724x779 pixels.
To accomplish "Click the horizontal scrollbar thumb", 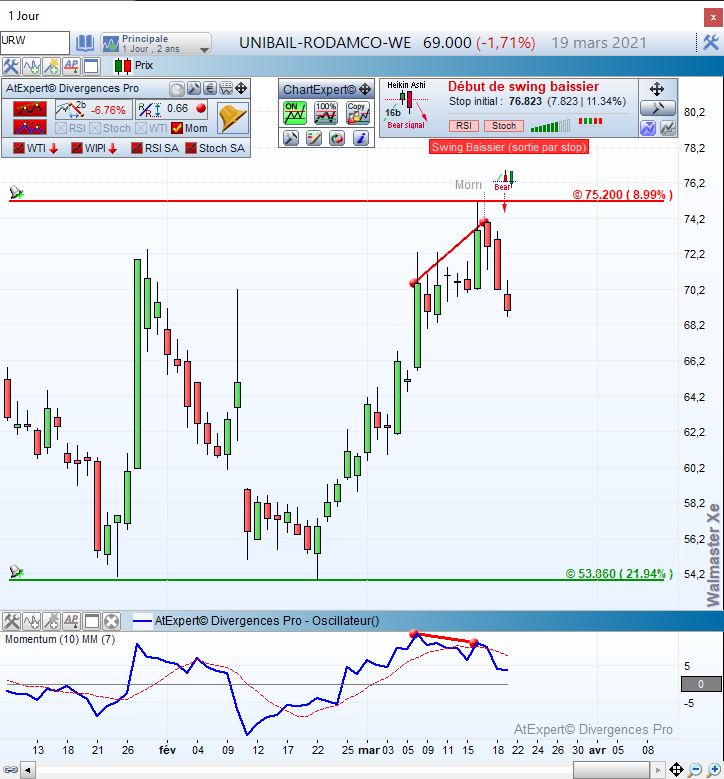I will click(x=611, y=771).
